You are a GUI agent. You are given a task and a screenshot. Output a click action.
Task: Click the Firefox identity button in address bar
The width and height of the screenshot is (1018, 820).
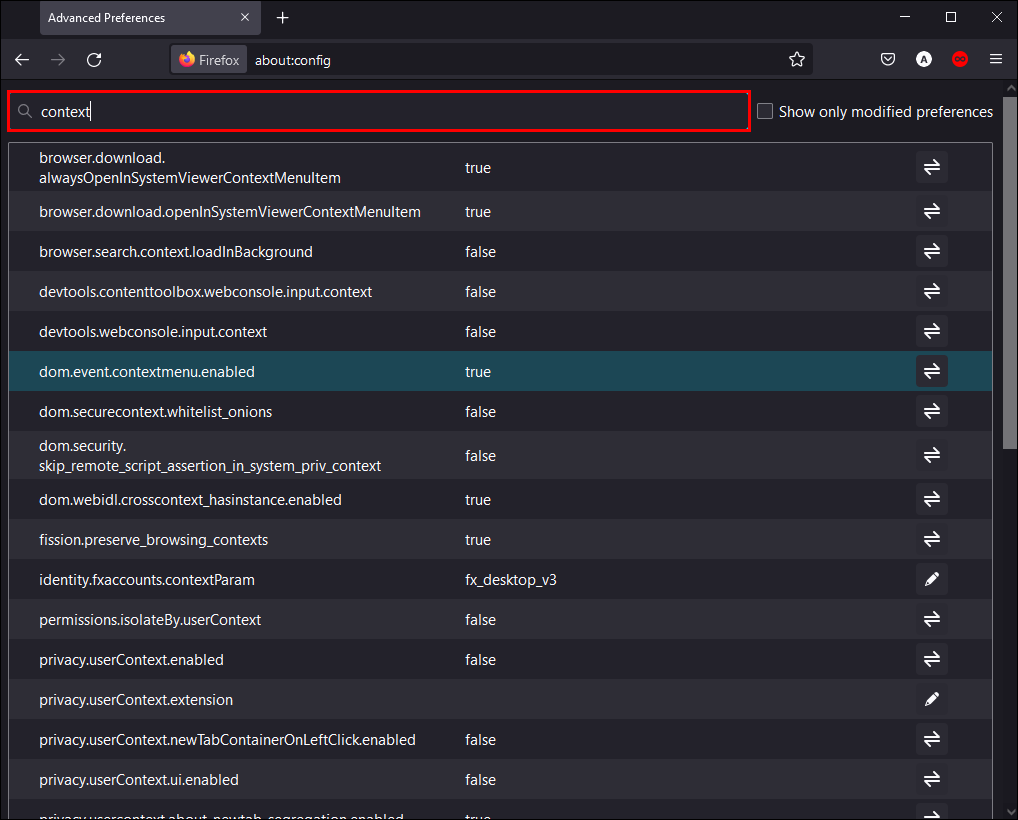(x=210, y=60)
